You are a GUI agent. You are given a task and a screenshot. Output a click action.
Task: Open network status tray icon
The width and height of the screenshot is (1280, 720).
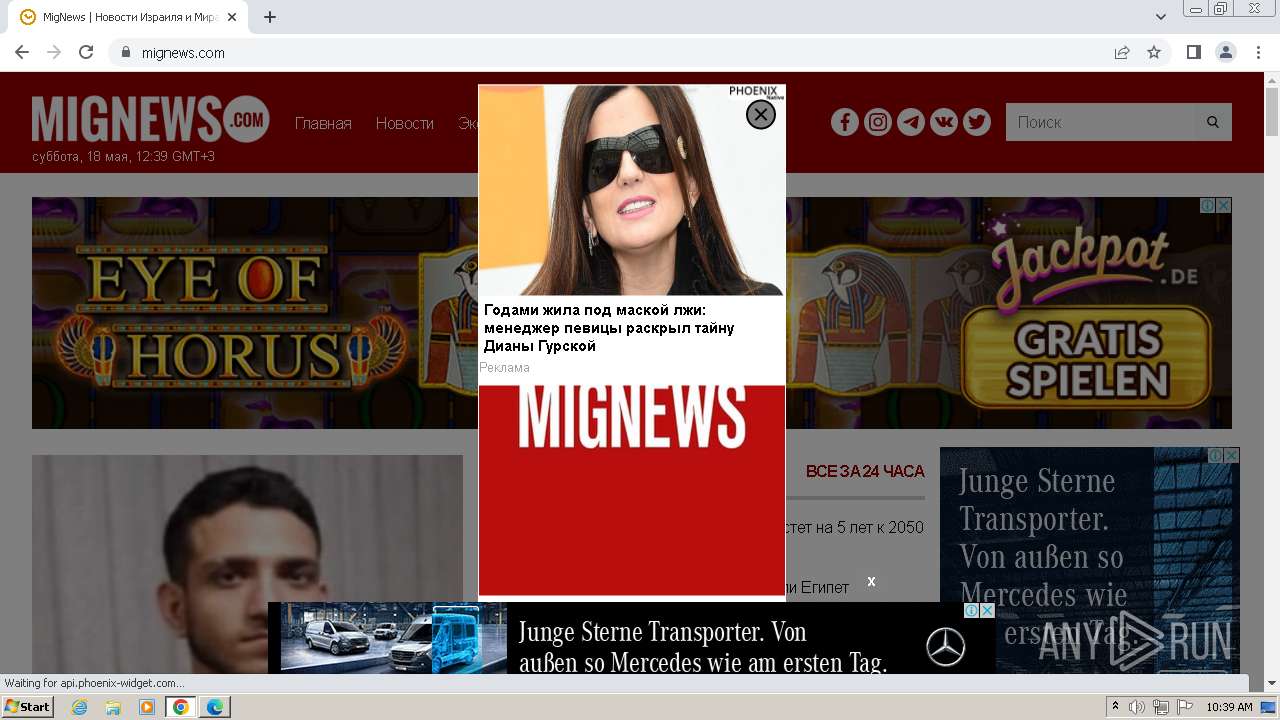[1161, 707]
